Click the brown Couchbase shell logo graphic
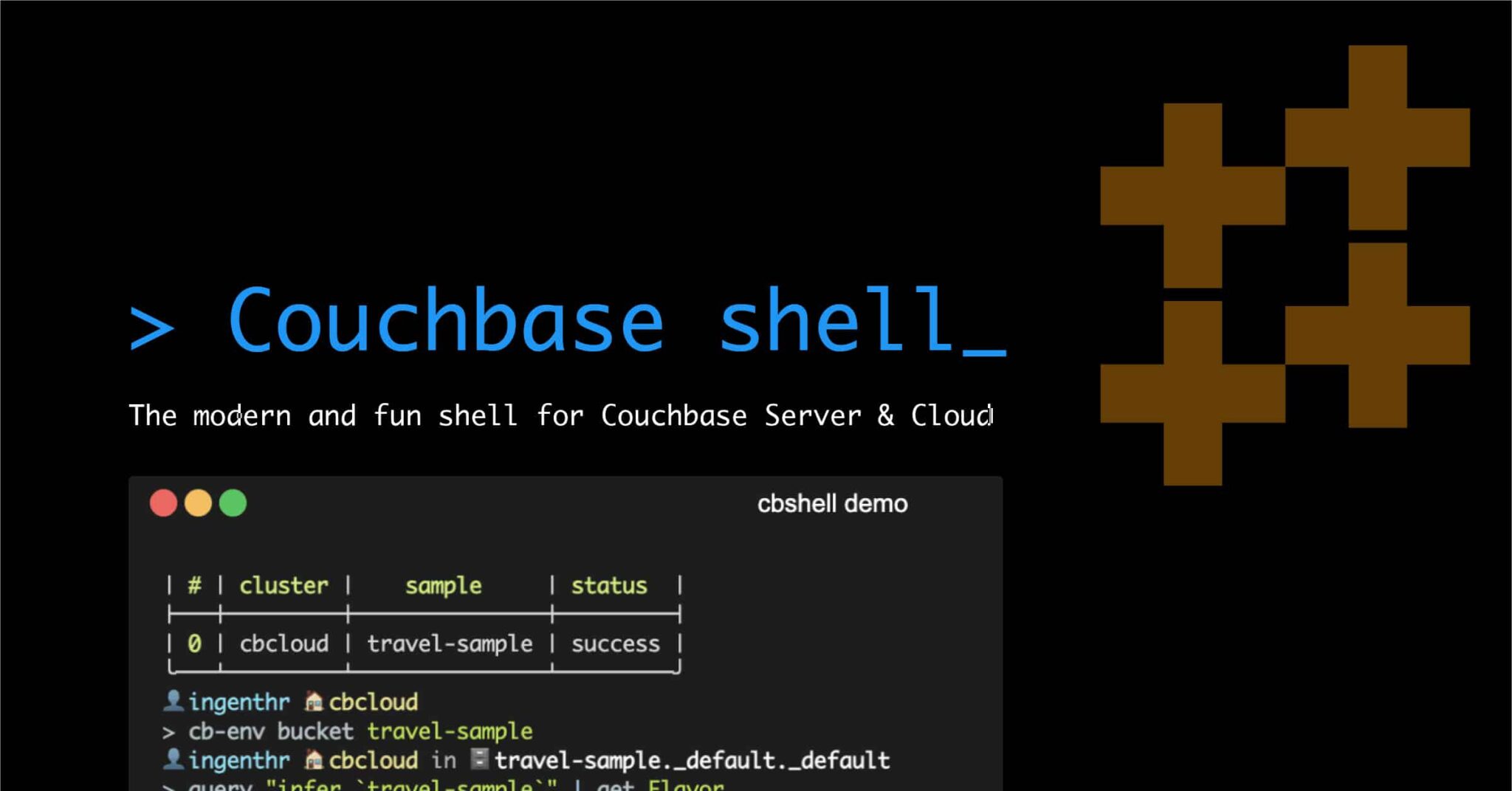 tap(1285, 266)
